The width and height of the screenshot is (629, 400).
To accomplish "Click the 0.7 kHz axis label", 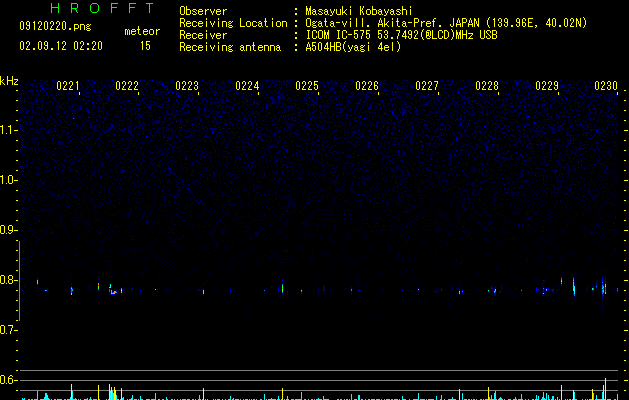I will [8, 330].
